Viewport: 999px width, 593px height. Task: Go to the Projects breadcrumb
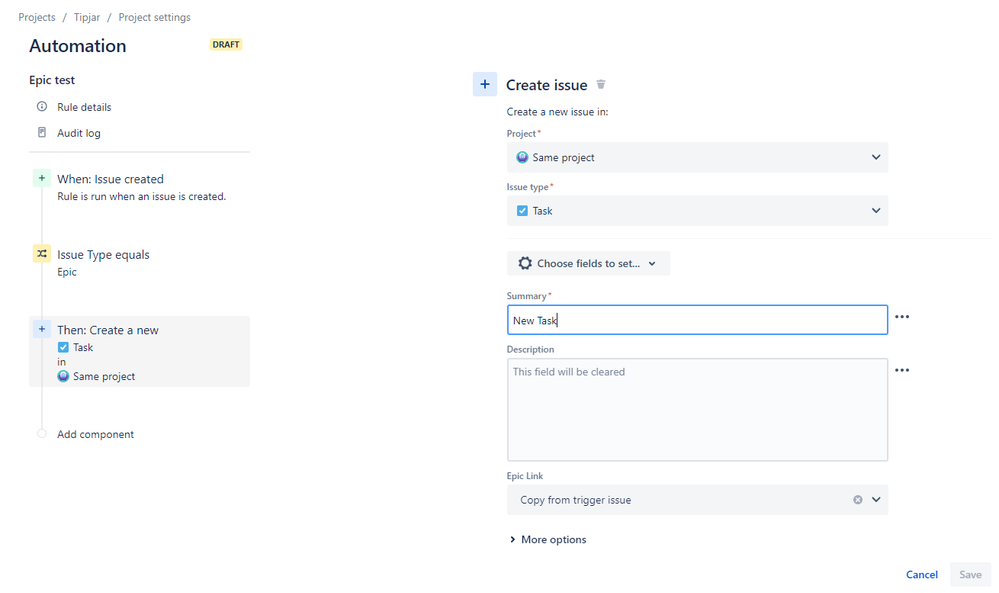(37, 17)
